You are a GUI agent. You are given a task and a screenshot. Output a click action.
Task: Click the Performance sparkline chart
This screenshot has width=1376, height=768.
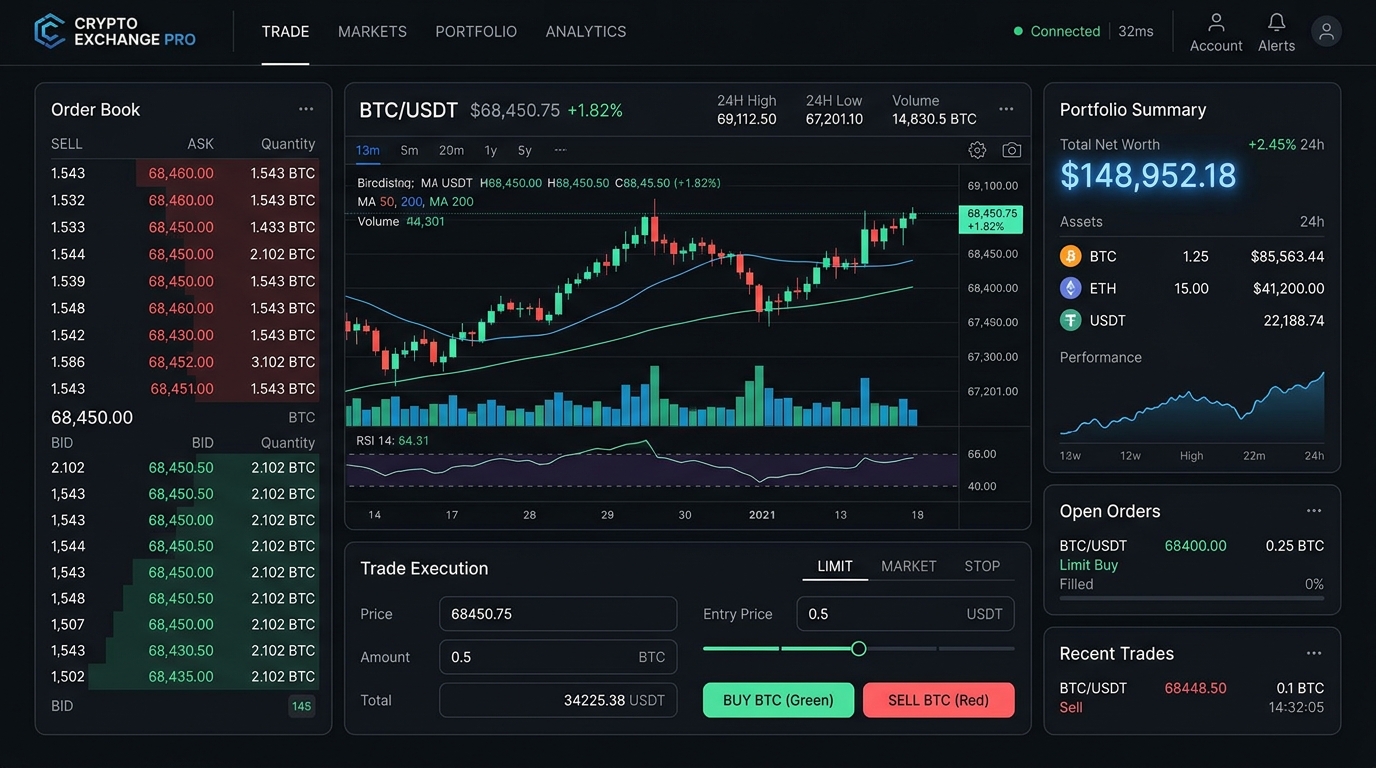coord(1192,407)
